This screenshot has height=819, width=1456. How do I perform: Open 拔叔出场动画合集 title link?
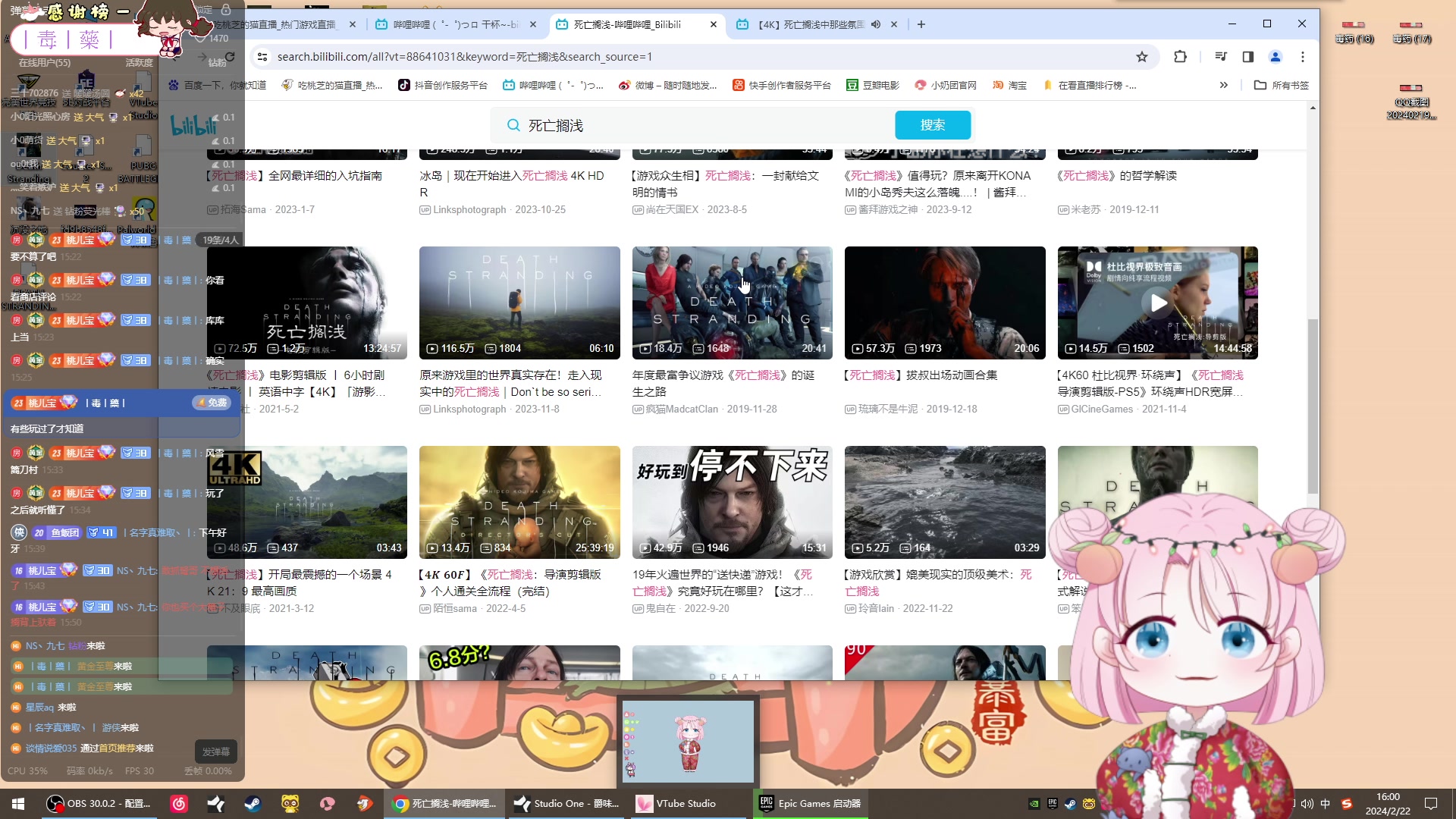922,375
